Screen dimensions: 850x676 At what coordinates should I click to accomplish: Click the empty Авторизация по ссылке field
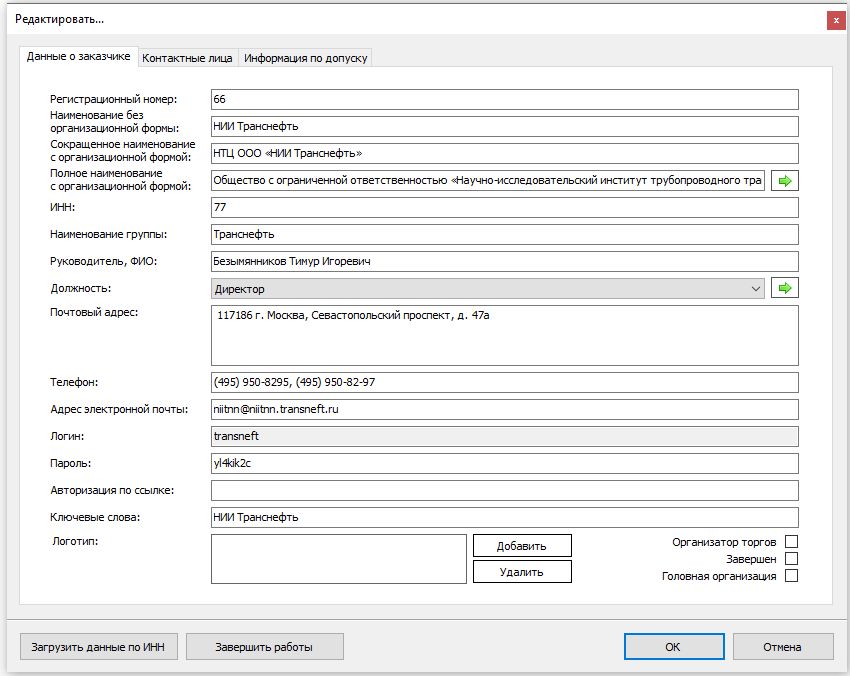point(505,491)
